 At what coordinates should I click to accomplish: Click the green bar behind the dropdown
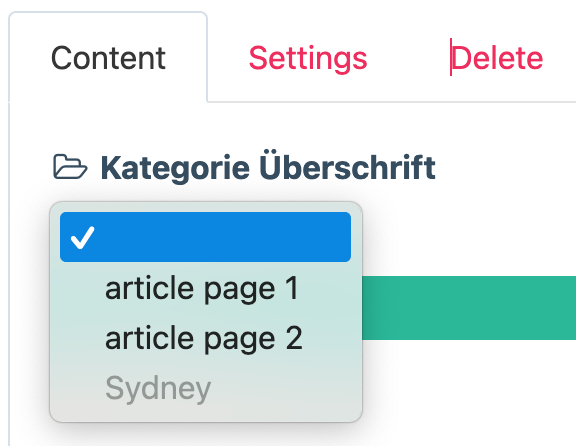pyautogui.click(x=469, y=308)
